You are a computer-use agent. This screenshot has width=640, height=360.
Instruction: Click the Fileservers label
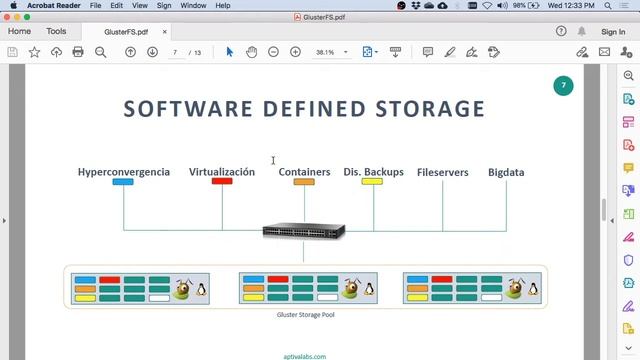tap(442, 172)
